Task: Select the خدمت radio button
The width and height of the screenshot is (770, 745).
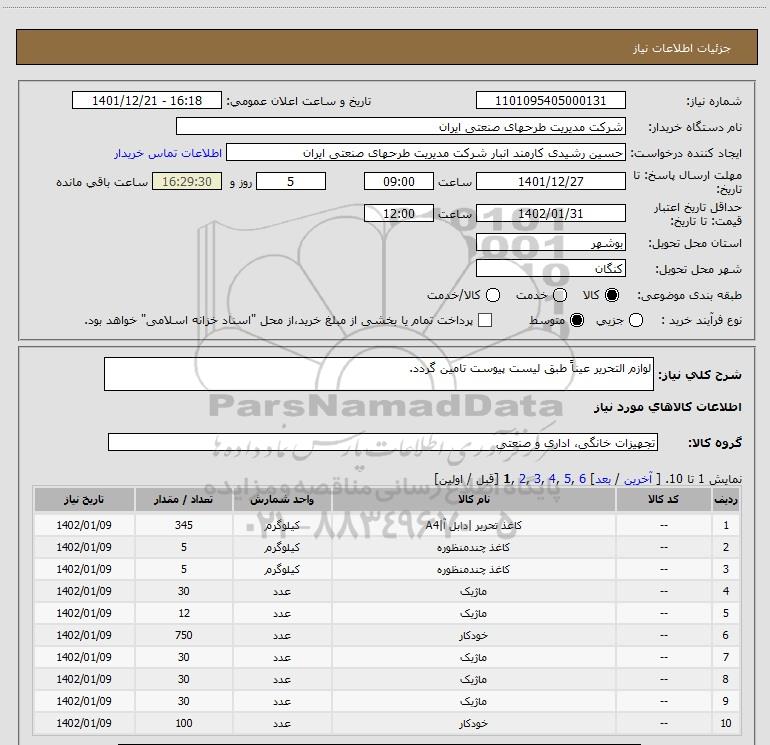Action: coord(560,295)
